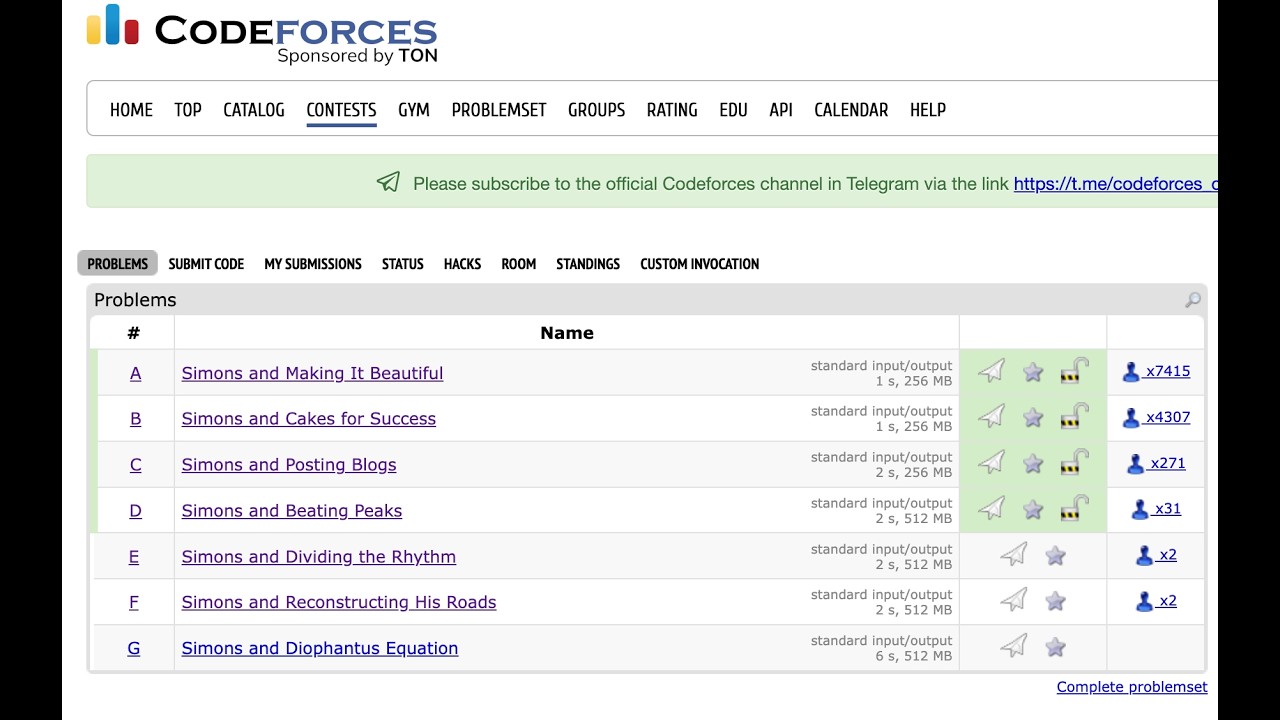Image resolution: width=1280 pixels, height=720 pixels.
Task: Submit icon for problem B Cakes for Success
Action: point(991,417)
